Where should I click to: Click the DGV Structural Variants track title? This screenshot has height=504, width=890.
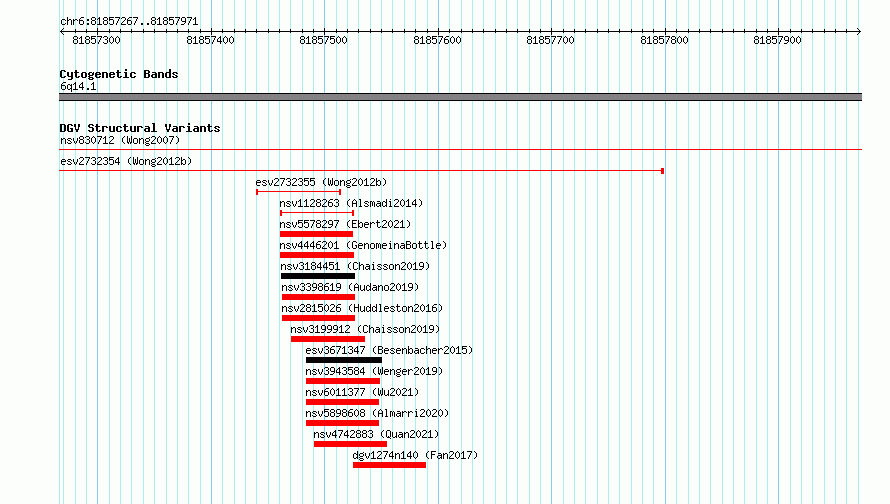[x=140, y=128]
